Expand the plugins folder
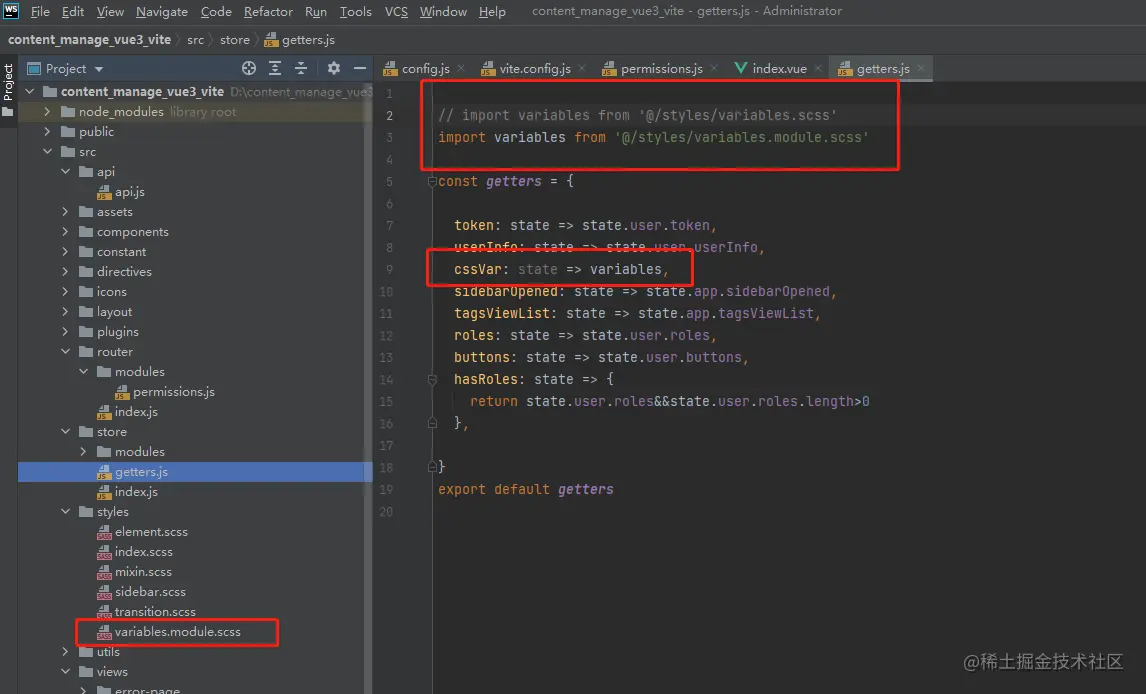This screenshot has width=1146, height=694. (x=66, y=332)
